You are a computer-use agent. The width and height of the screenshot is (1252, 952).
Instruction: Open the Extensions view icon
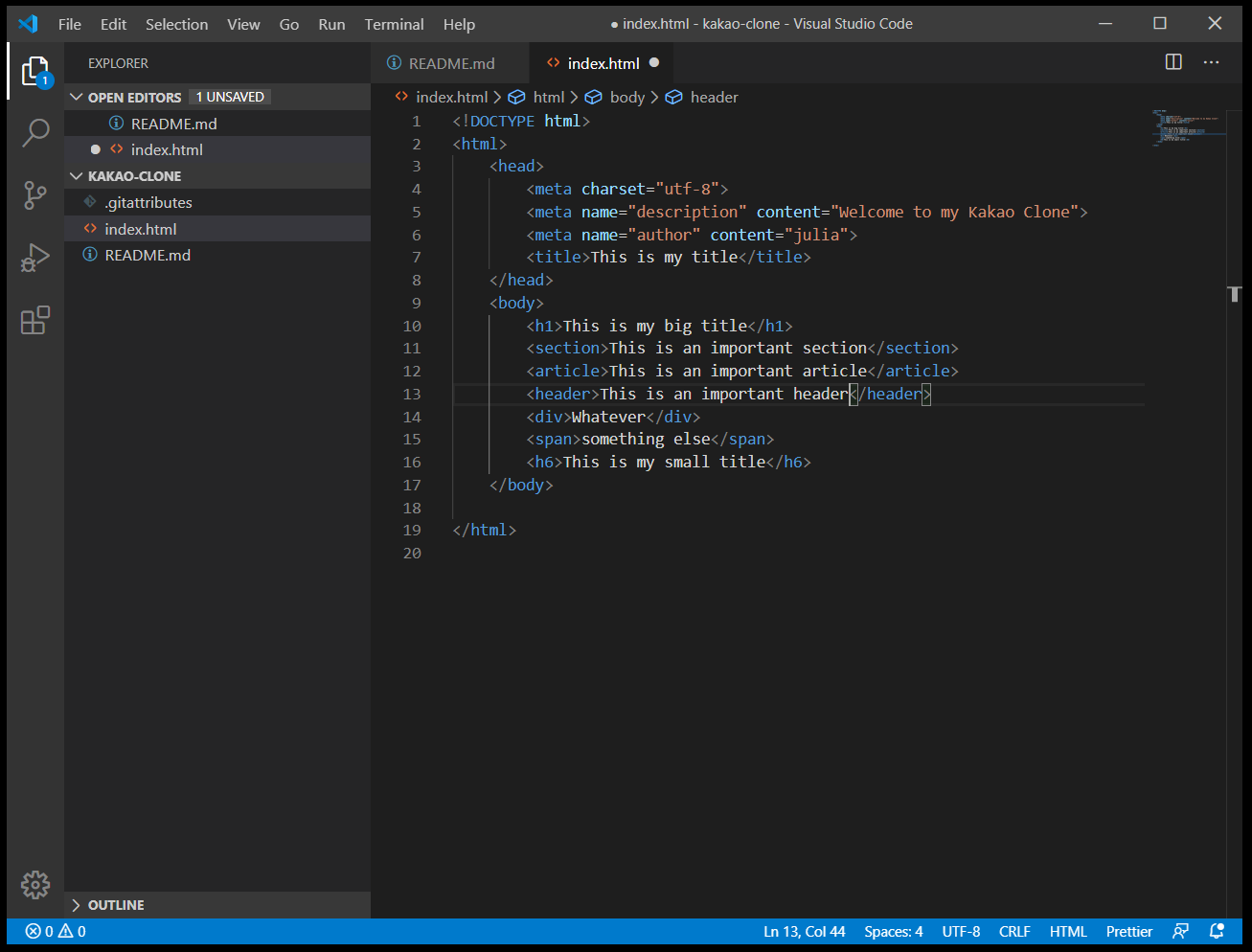(x=35, y=320)
